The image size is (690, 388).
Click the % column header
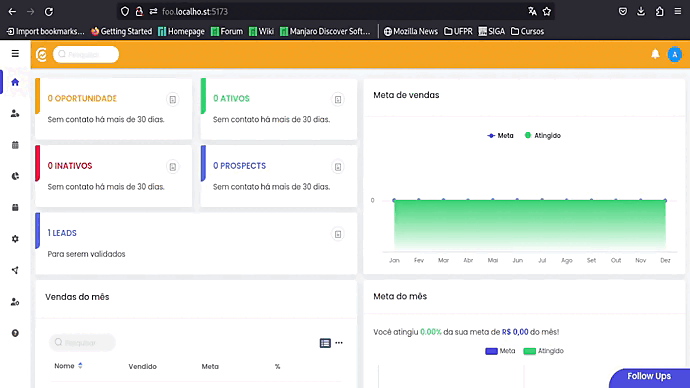pos(277,366)
